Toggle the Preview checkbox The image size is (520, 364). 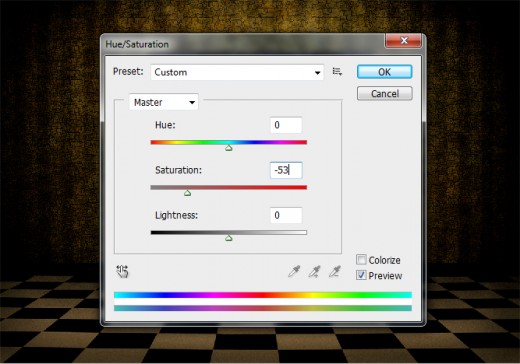(x=361, y=275)
